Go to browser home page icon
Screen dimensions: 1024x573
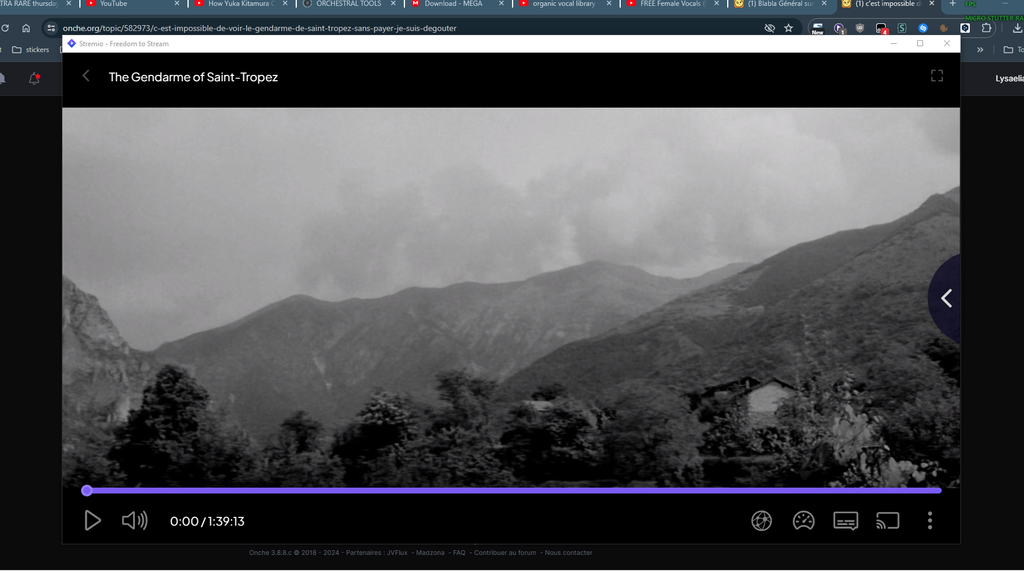click(x=26, y=28)
